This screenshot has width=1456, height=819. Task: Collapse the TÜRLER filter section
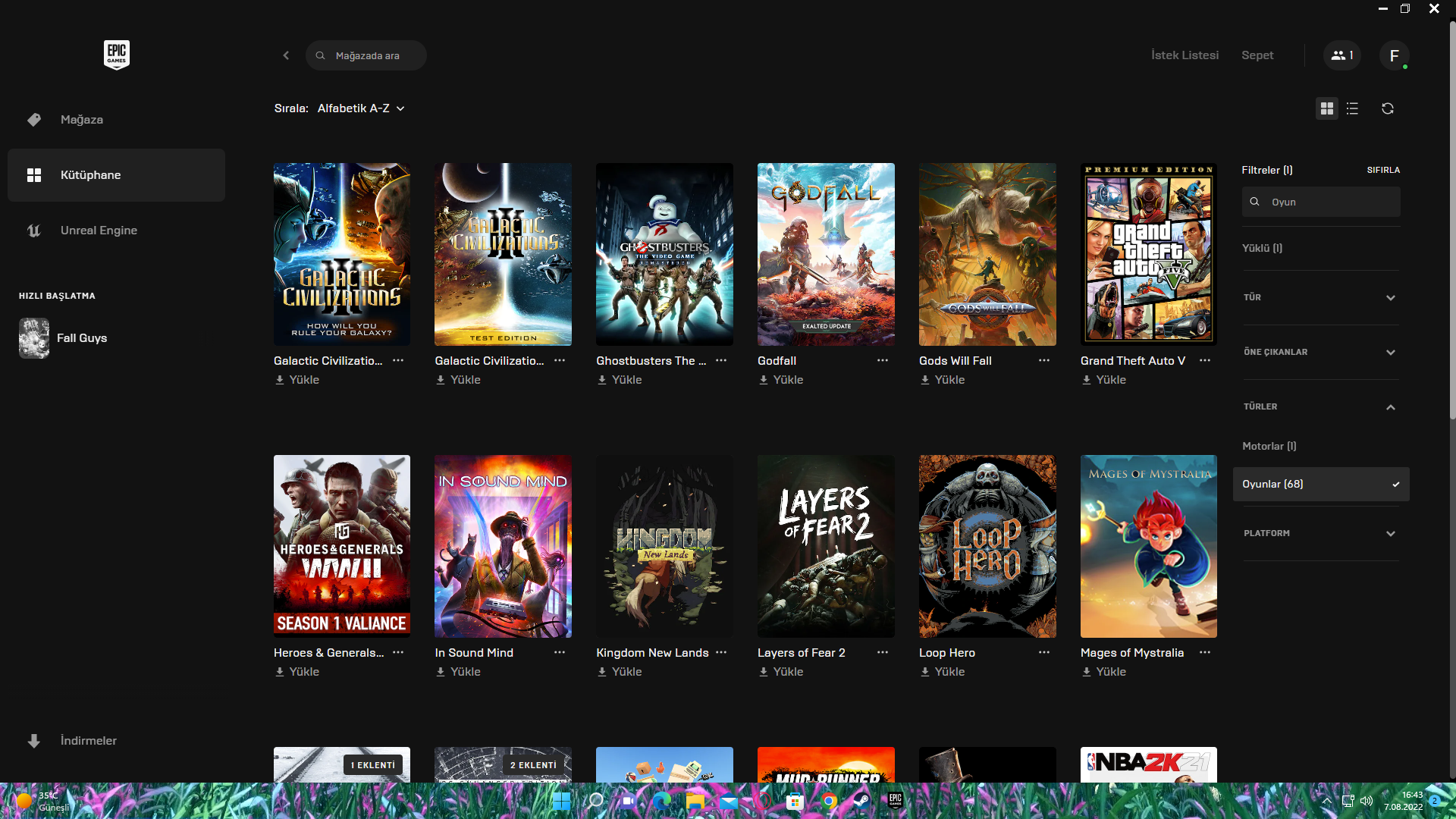click(x=1320, y=406)
